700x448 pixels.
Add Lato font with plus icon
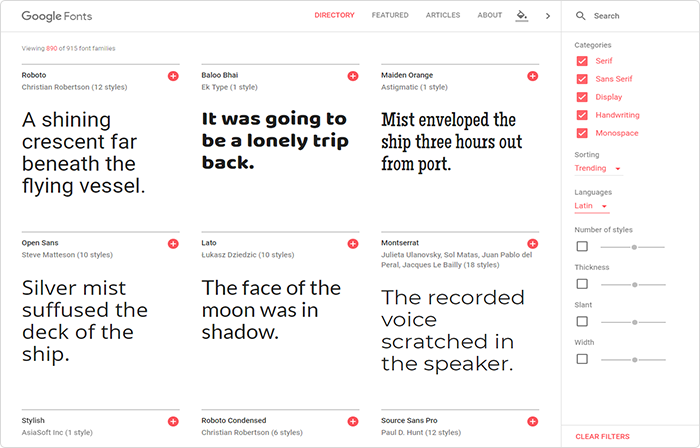pos(353,244)
